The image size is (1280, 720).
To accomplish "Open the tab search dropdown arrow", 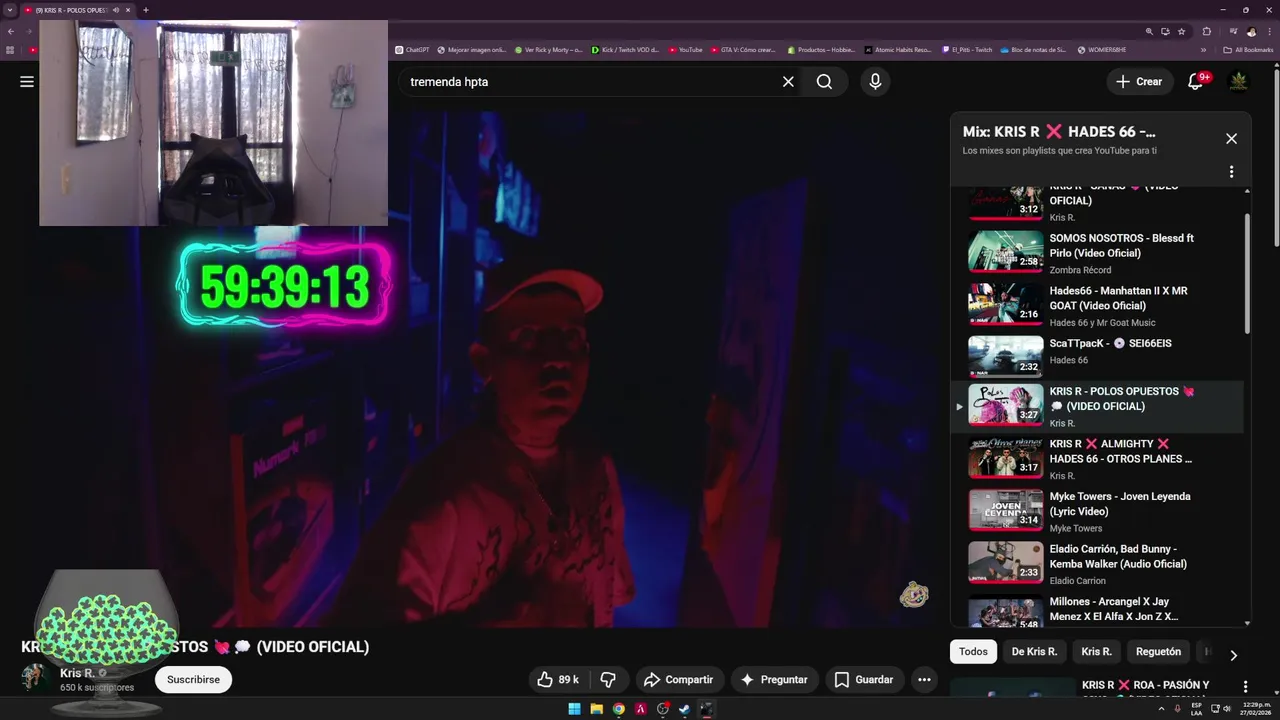I will pyautogui.click(x=10, y=10).
